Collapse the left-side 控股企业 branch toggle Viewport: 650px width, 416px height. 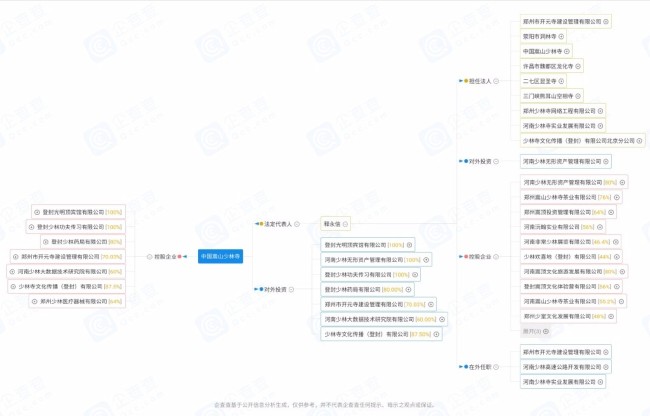(150, 256)
